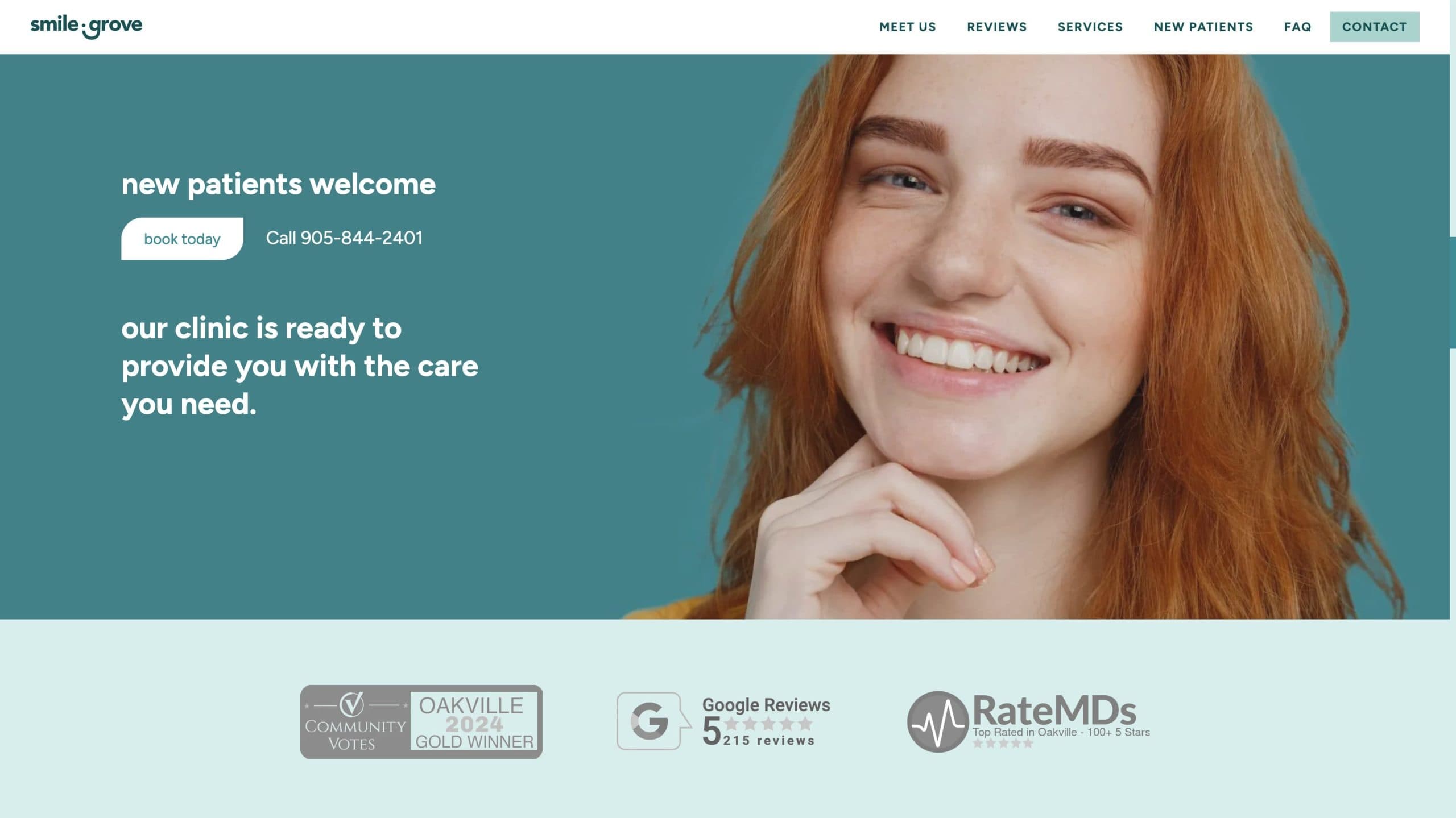Click the smile grove logo
Viewport: 1456px width, 818px height.
86,26
